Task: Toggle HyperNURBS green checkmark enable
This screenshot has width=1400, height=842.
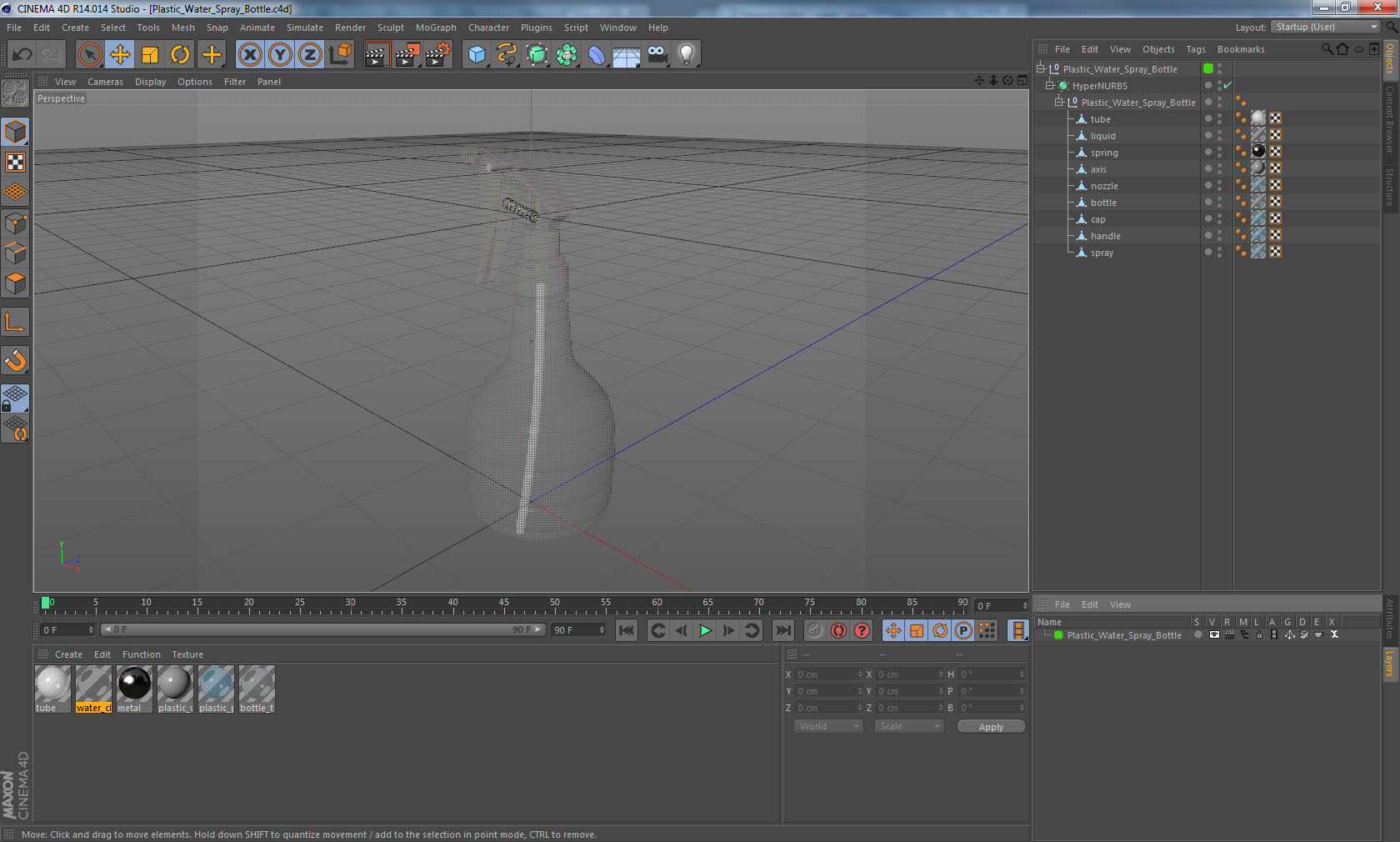Action: click(1227, 85)
